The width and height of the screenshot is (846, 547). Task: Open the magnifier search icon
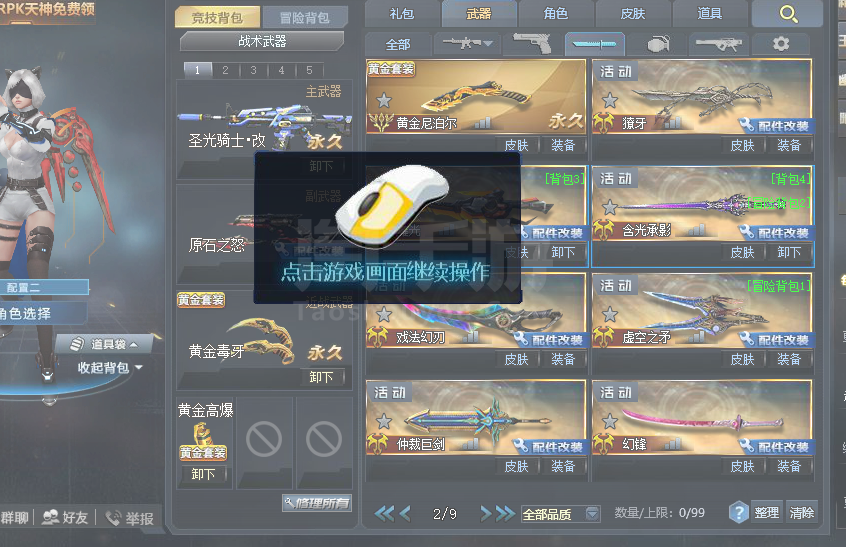[788, 13]
